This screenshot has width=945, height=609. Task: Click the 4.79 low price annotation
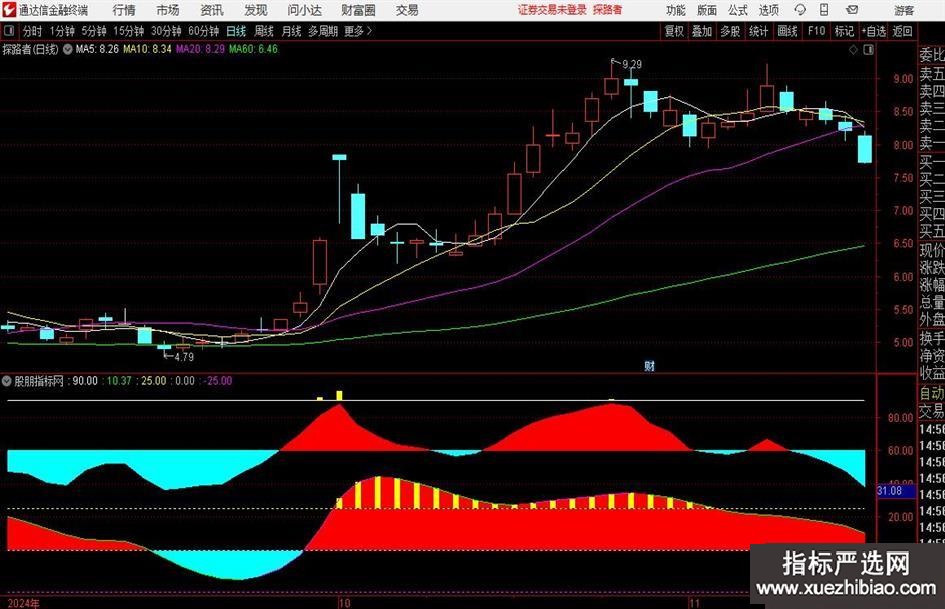(x=184, y=357)
